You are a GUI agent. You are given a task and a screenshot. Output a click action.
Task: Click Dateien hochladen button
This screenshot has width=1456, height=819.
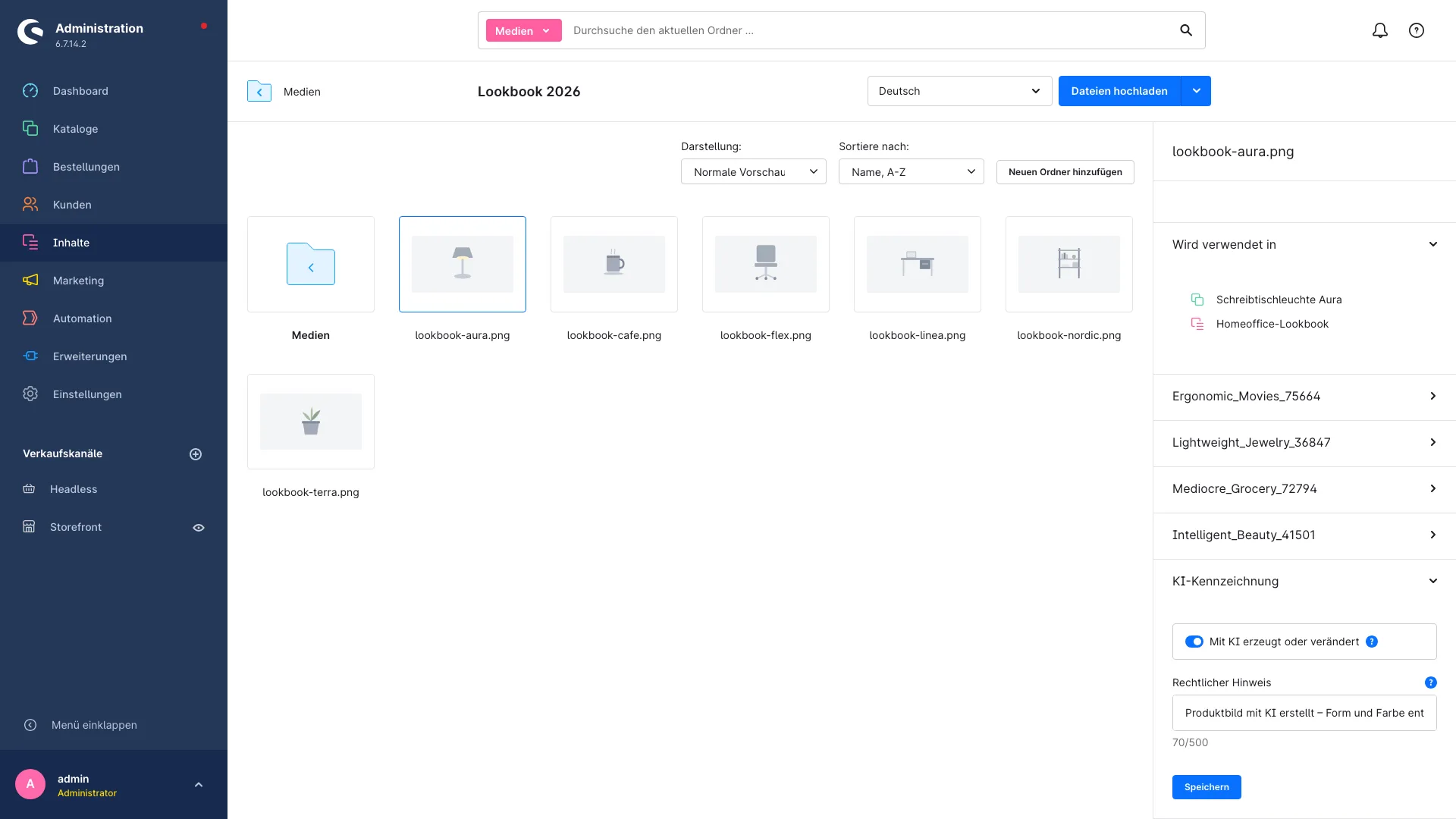pyautogui.click(x=1119, y=91)
